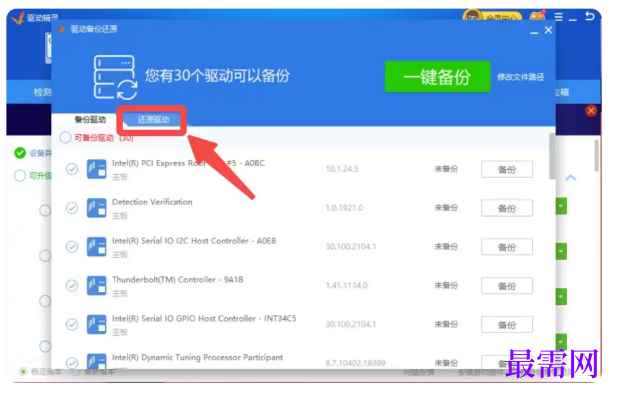Click motherboard icon of Intel PCI Express Root
Screen dimensions: 617x395
point(96,169)
